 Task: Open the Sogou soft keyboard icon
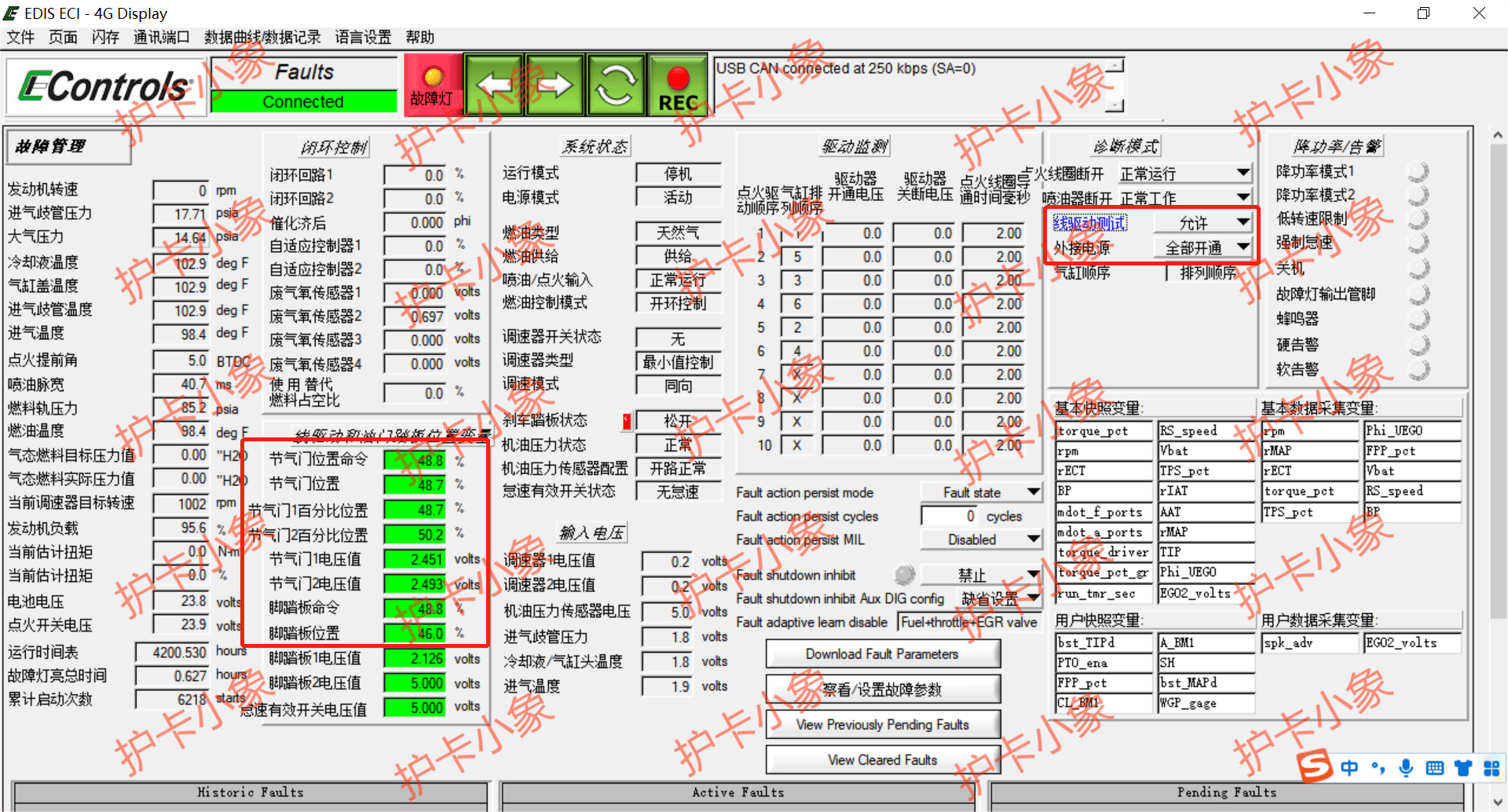1434,768
